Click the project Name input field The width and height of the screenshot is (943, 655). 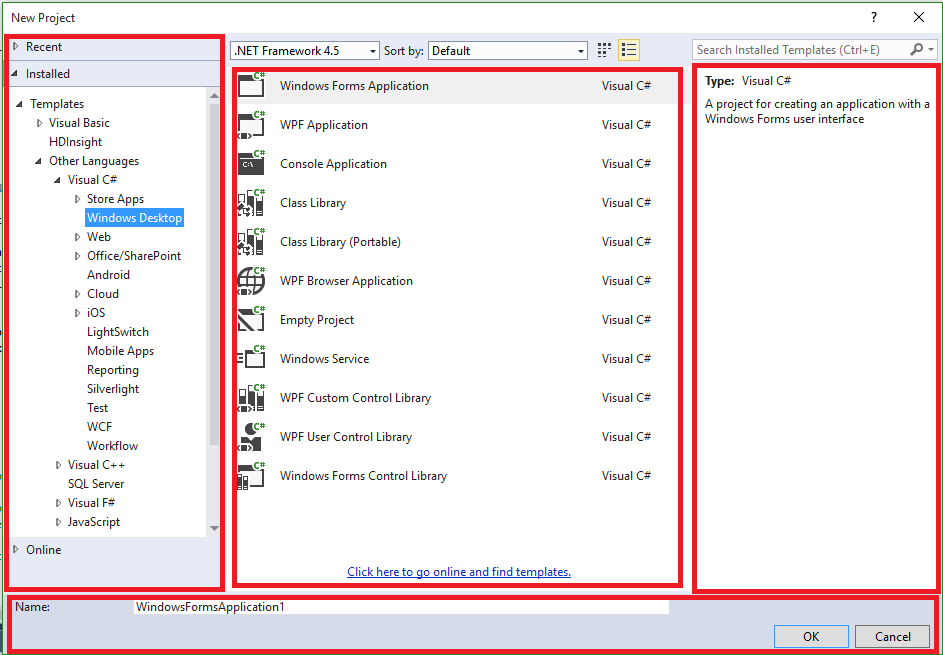tap(402, 607)
